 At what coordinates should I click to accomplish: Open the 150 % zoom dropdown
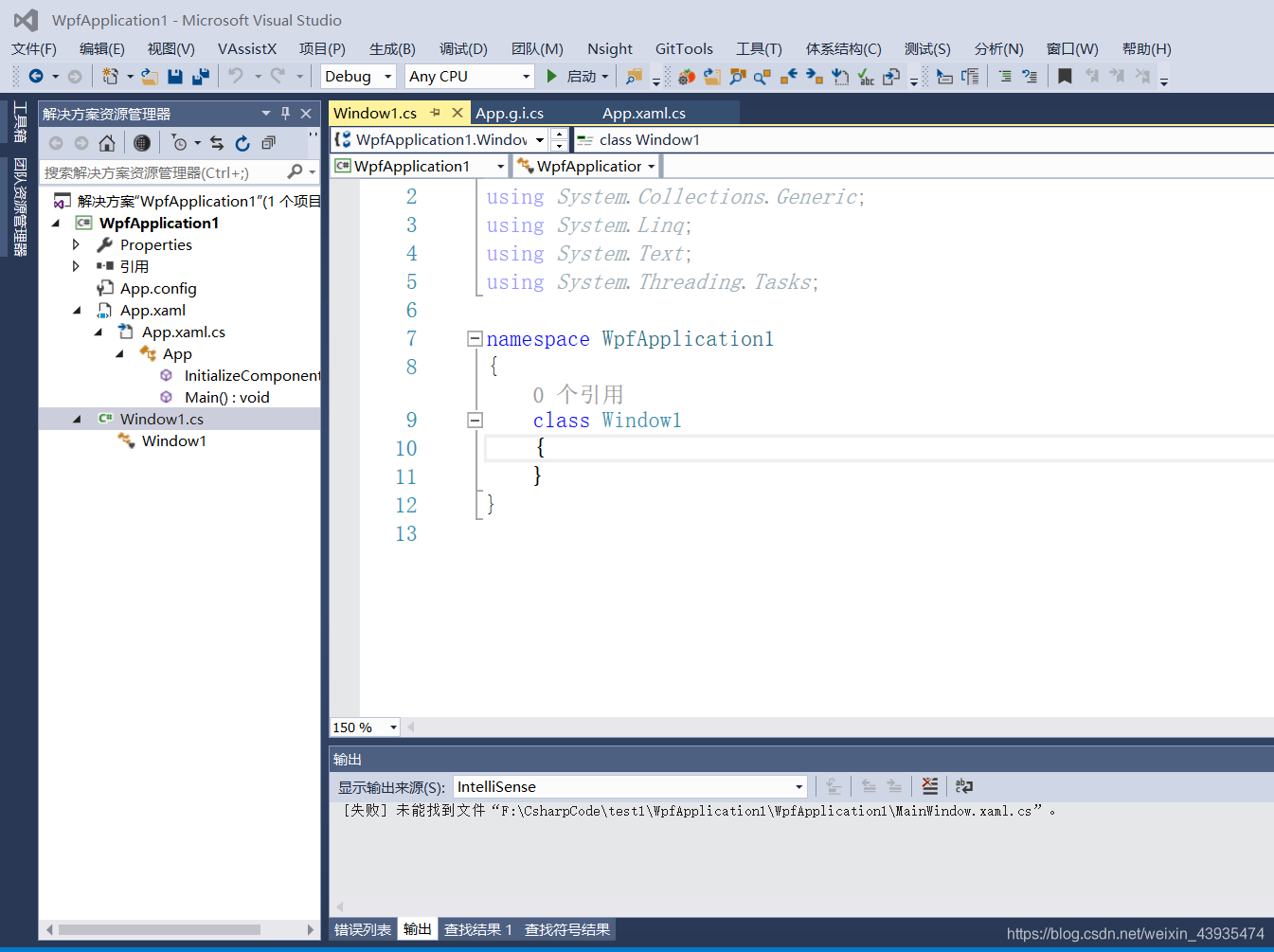pos(365,727)
